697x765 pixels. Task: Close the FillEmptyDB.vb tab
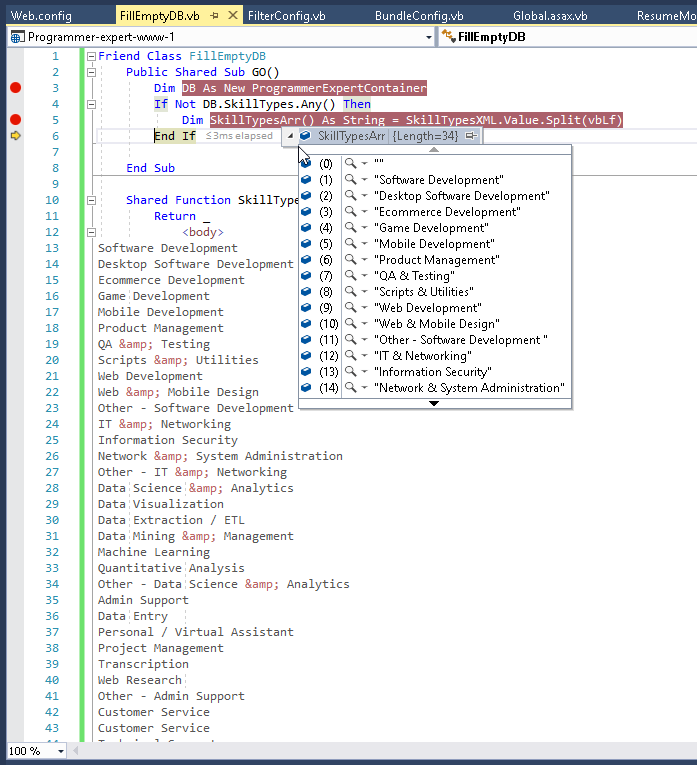(x=233, y=16)
